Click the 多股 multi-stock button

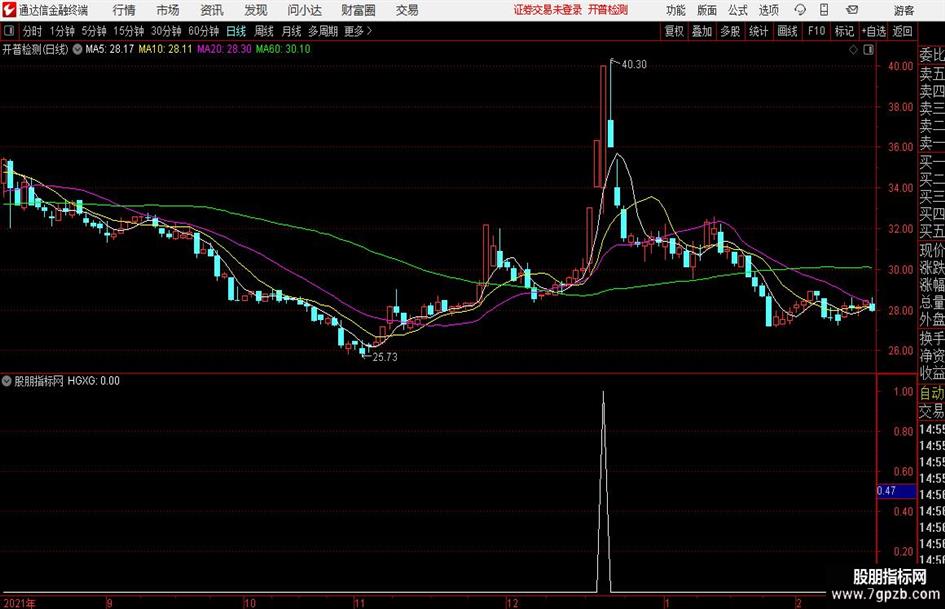[x=730, y=31]
